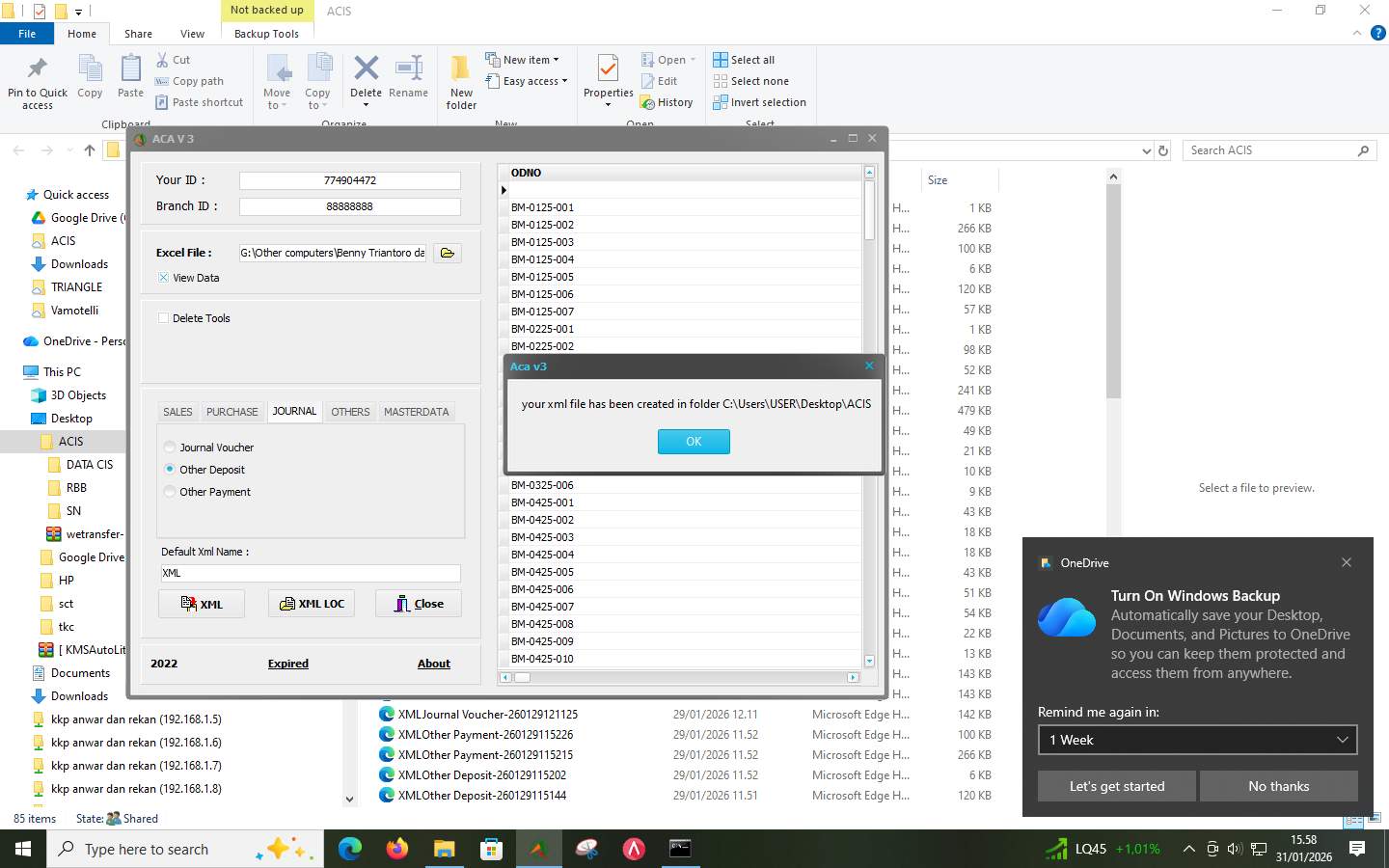The height and width of the screenshot is (868, 1389).
Task: Click the New folder icon in the ribbon
Action: click(x=460, y=74)
